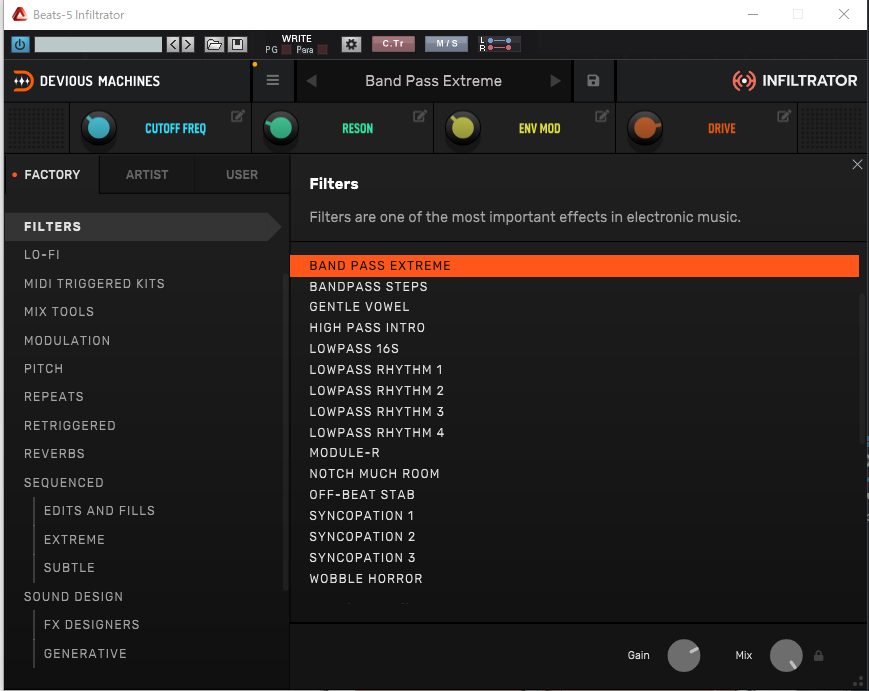Load next preset with right triangle

[555, 81]
